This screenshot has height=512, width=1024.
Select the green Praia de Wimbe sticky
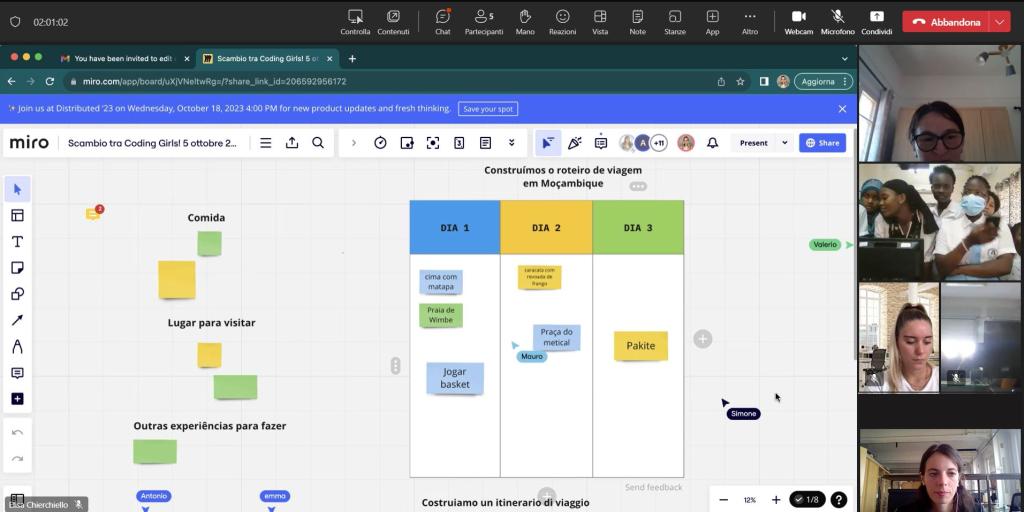(441, 315)
